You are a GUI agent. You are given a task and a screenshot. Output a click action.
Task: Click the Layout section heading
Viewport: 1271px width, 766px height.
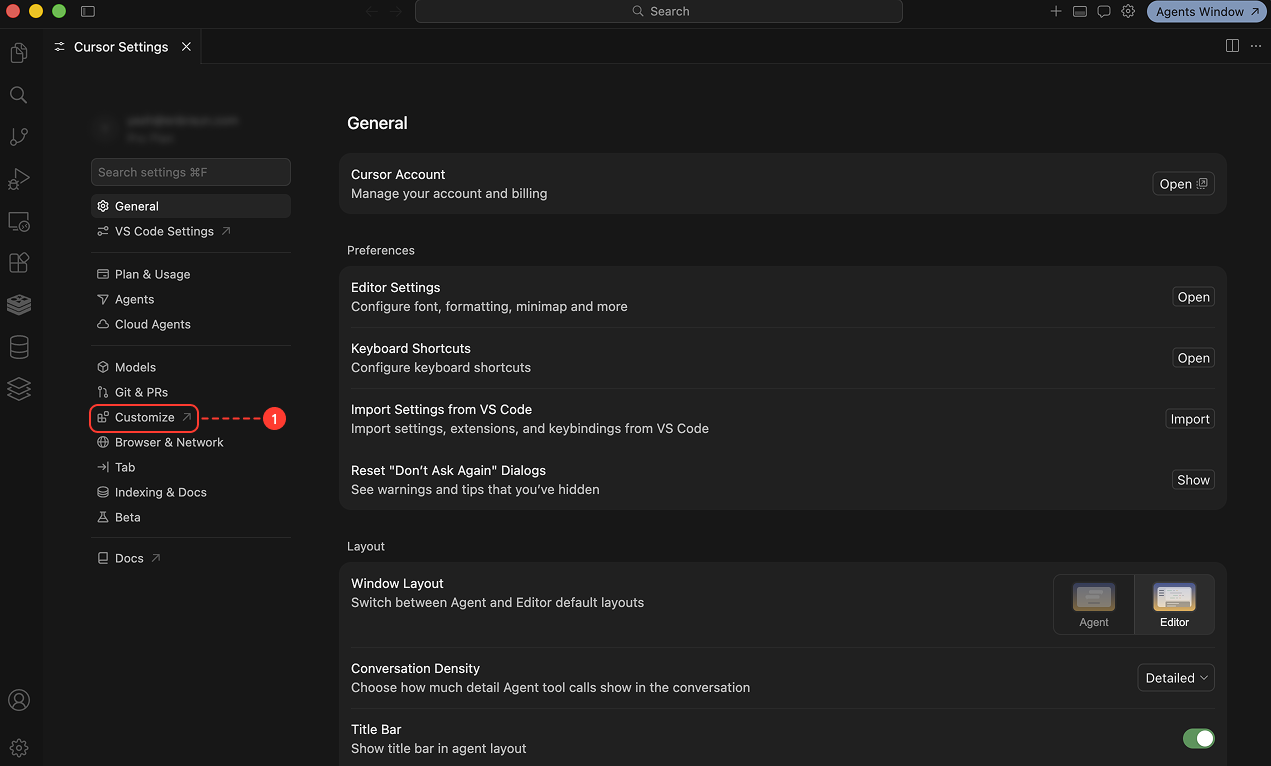pos(366,546)
